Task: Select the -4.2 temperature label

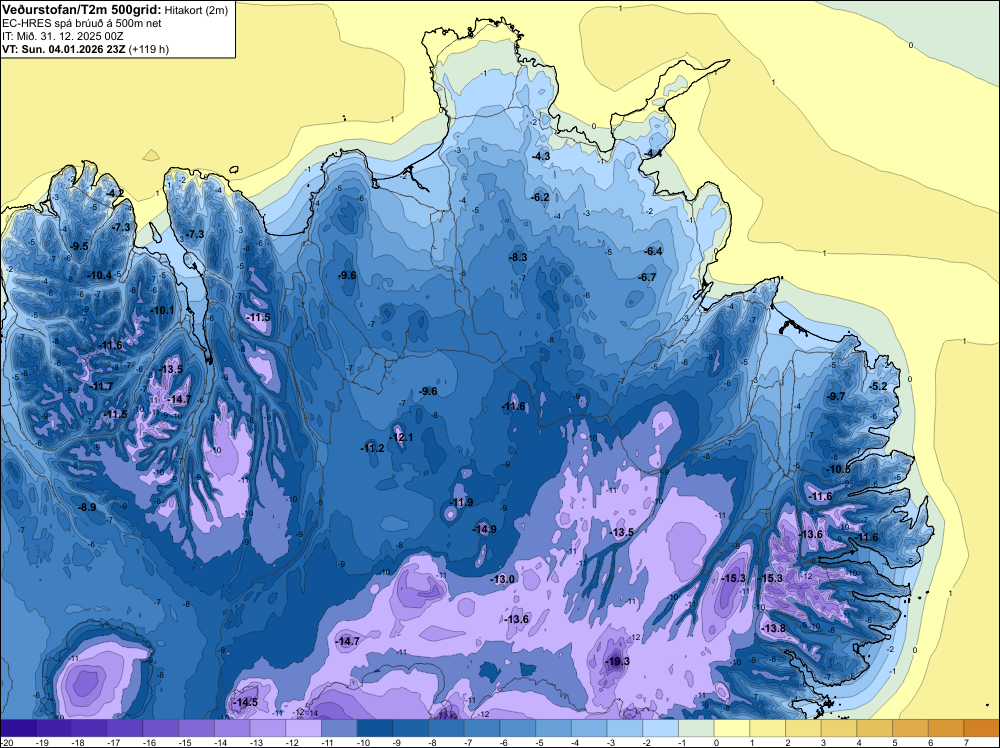Action: pyautogui.click(x=115, y=193)
